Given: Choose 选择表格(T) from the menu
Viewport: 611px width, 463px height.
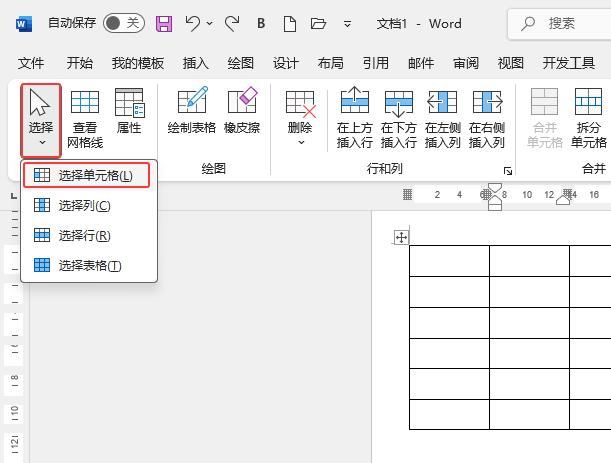Looking at the screenshot, I should pyautogui.click(x=89, y=265).
